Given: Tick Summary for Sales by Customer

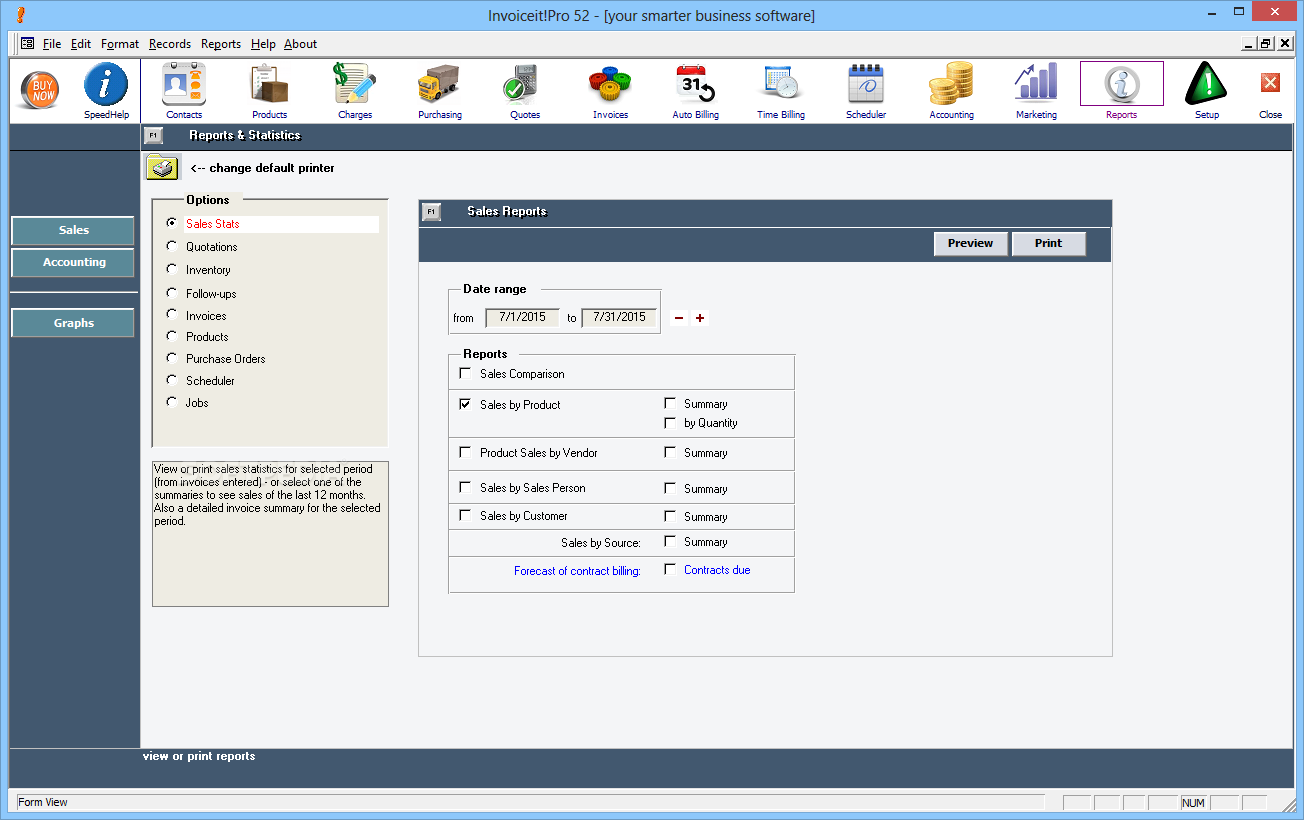Looking at the screenshot, I should tap(670, 516).
